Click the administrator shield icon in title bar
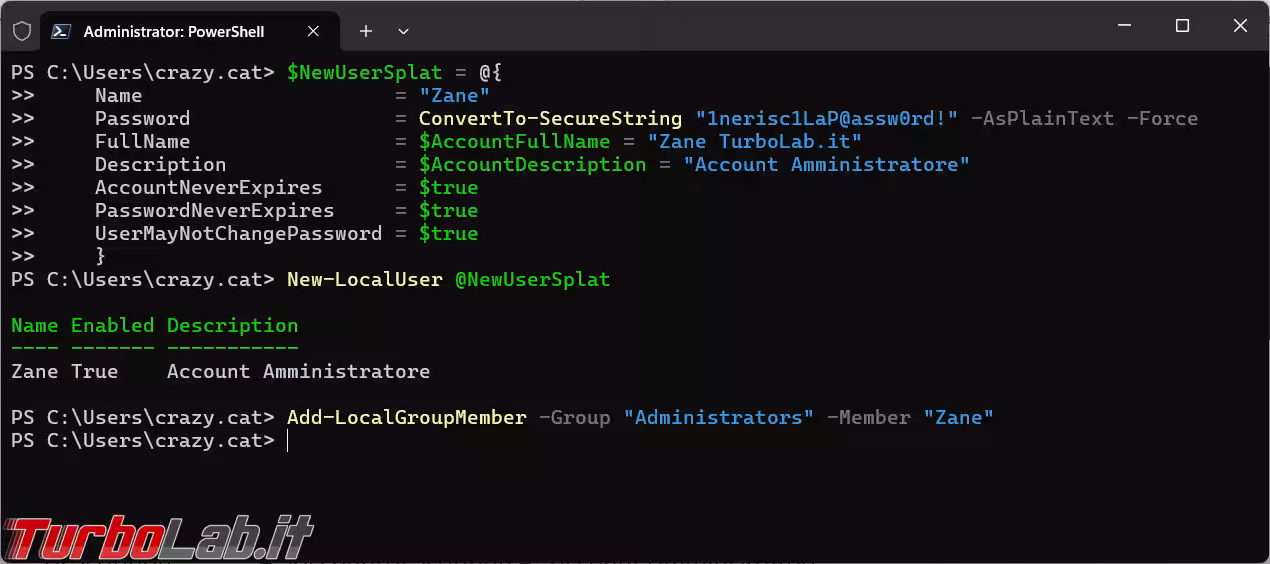The image size is (1270, 564). (x=21, y=31)
